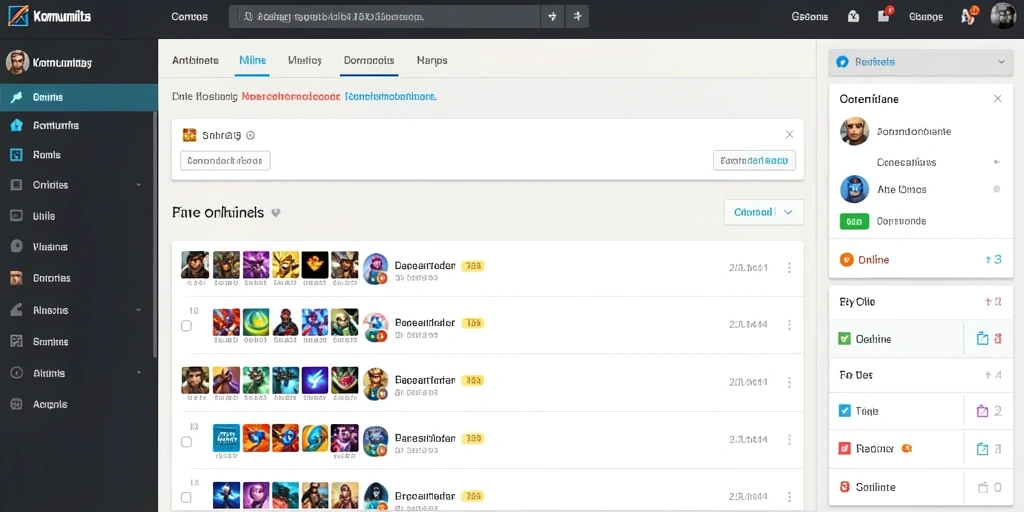Click the orange Online status icon

point(846,259)
